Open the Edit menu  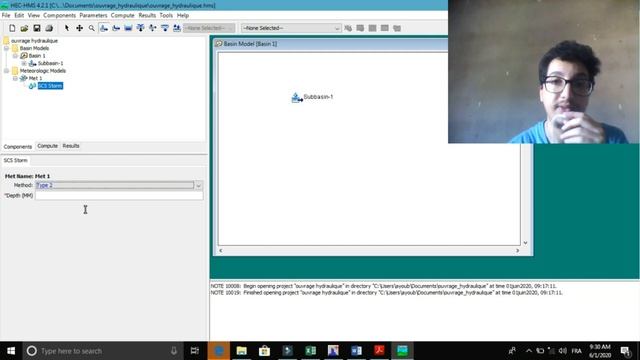click(19, 16)
